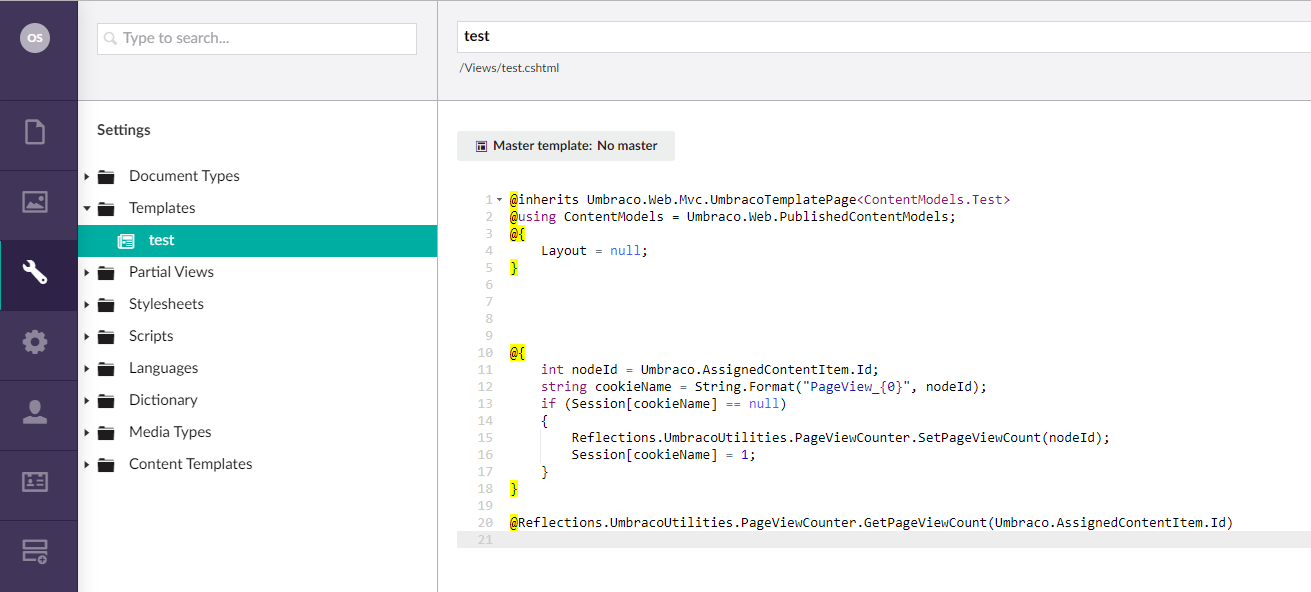The width and height of the screenshot is (1311, 592).
Task: Click the Templates folder icon
Action: point(106,208)
